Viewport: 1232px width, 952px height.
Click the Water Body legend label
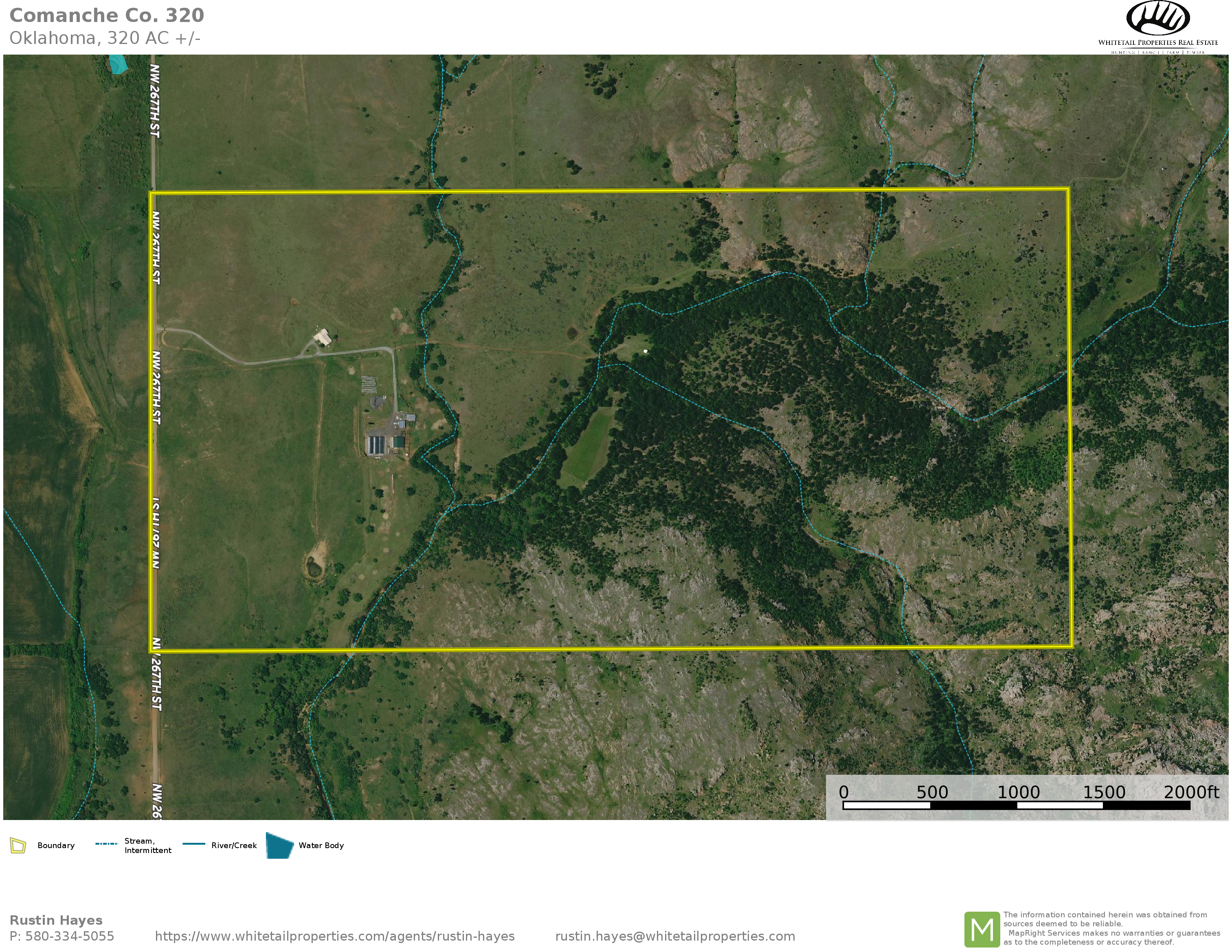pos(321,845)
